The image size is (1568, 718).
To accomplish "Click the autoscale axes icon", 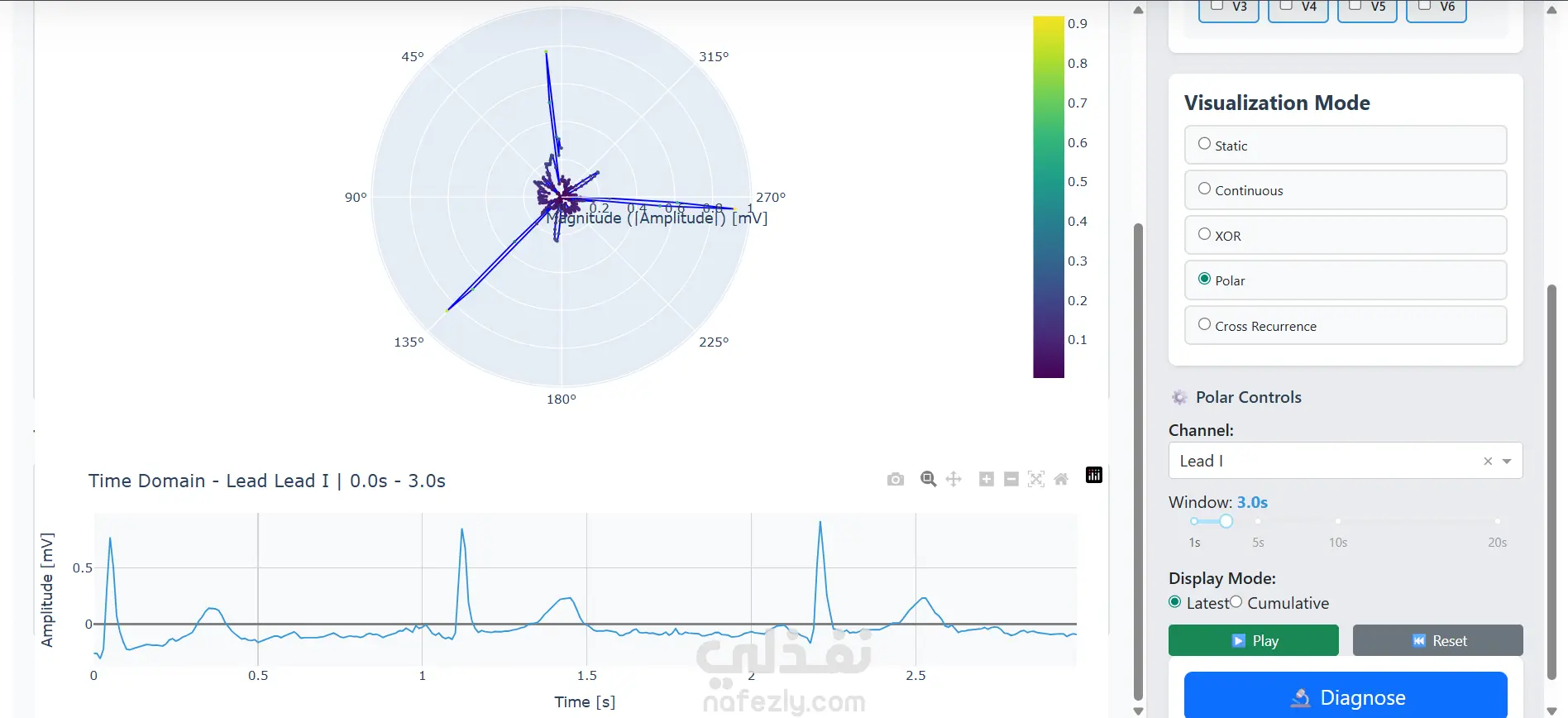I will (1035, 479).
